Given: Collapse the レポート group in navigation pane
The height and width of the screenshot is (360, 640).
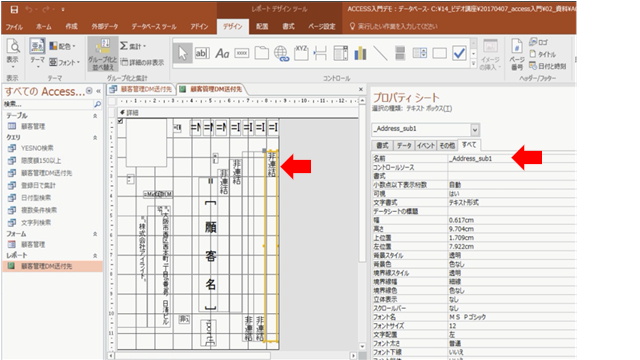Looking at the screenshot, I should click(95, 256).
